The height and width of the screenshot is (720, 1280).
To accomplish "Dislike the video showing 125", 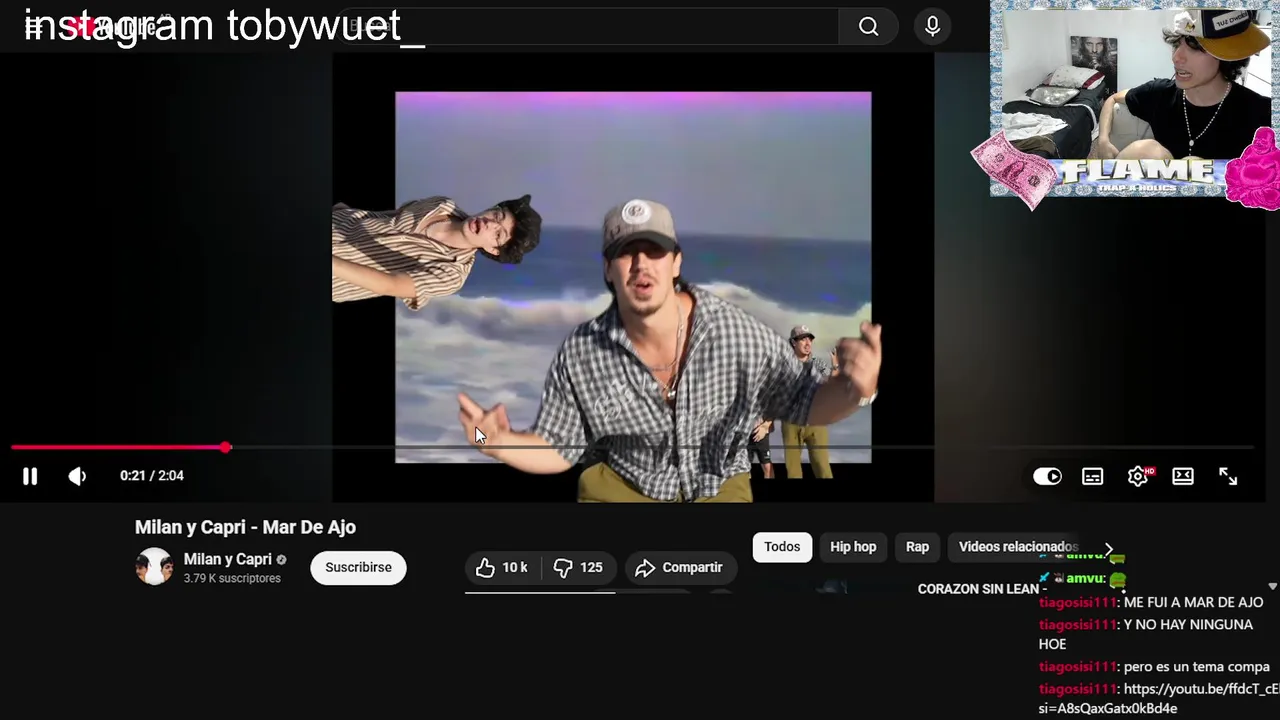I will (x=578, y=567).
